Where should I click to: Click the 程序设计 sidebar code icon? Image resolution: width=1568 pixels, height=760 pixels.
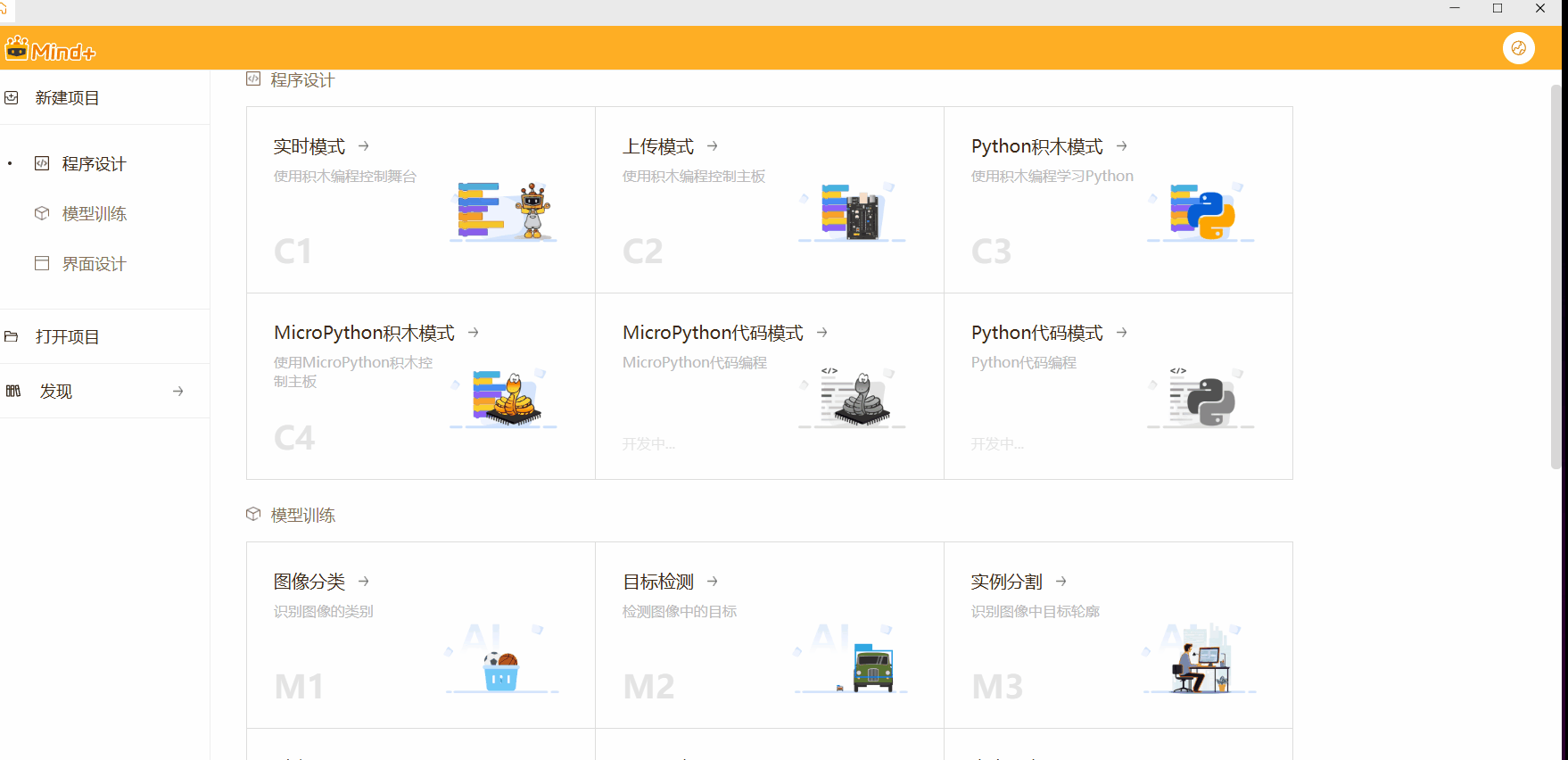click(42, 163)
